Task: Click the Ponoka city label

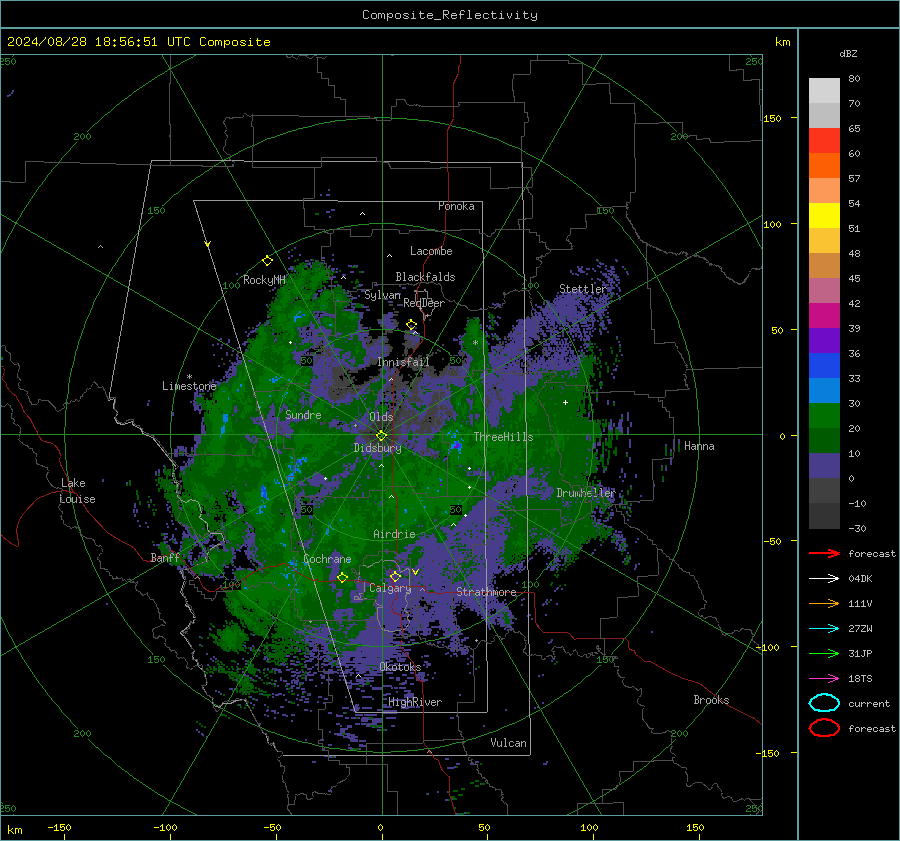Action: point(456,206)
